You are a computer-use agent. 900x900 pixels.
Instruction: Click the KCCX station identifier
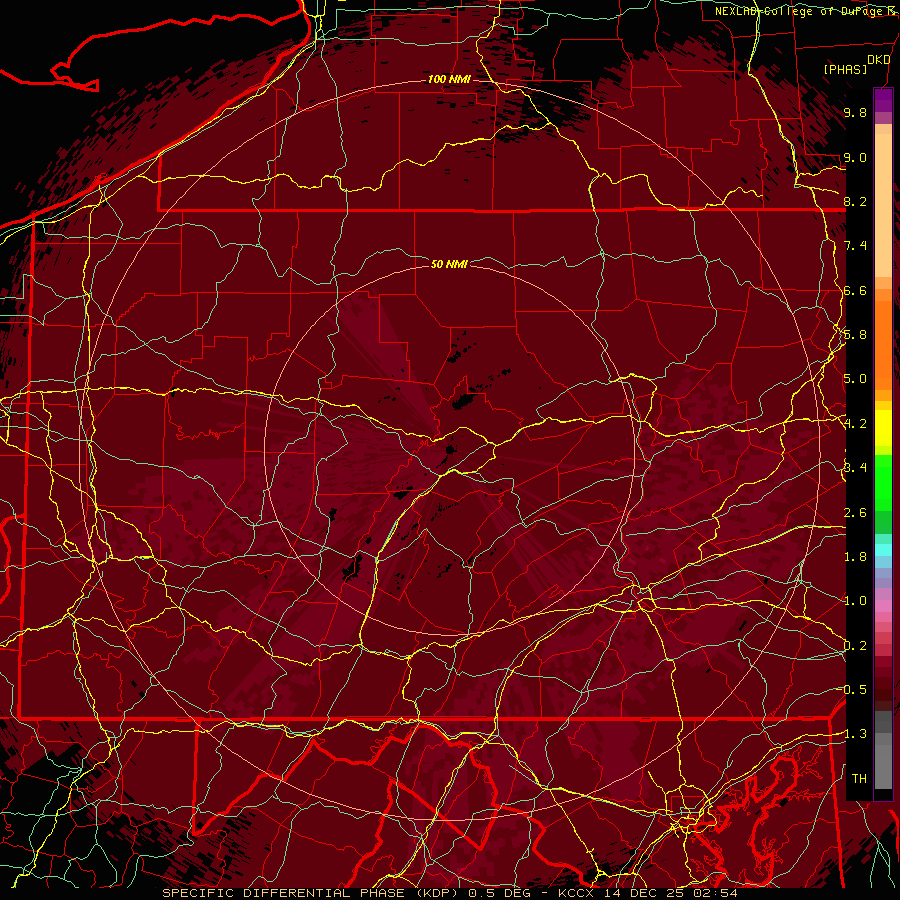tap(577, 893)
